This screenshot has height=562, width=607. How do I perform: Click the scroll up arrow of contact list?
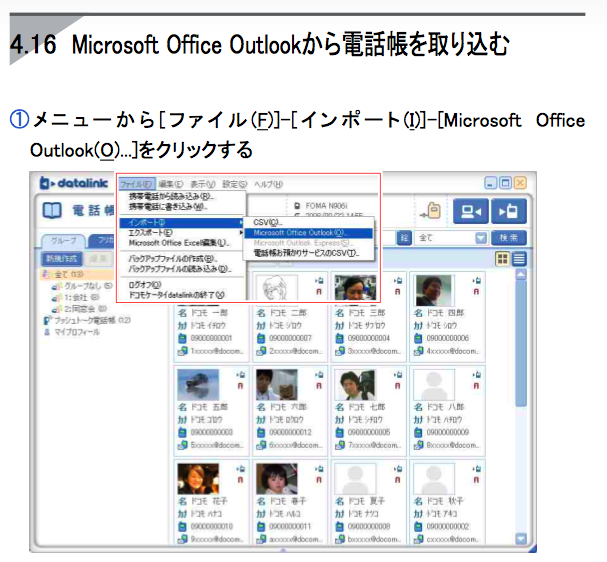521,274
